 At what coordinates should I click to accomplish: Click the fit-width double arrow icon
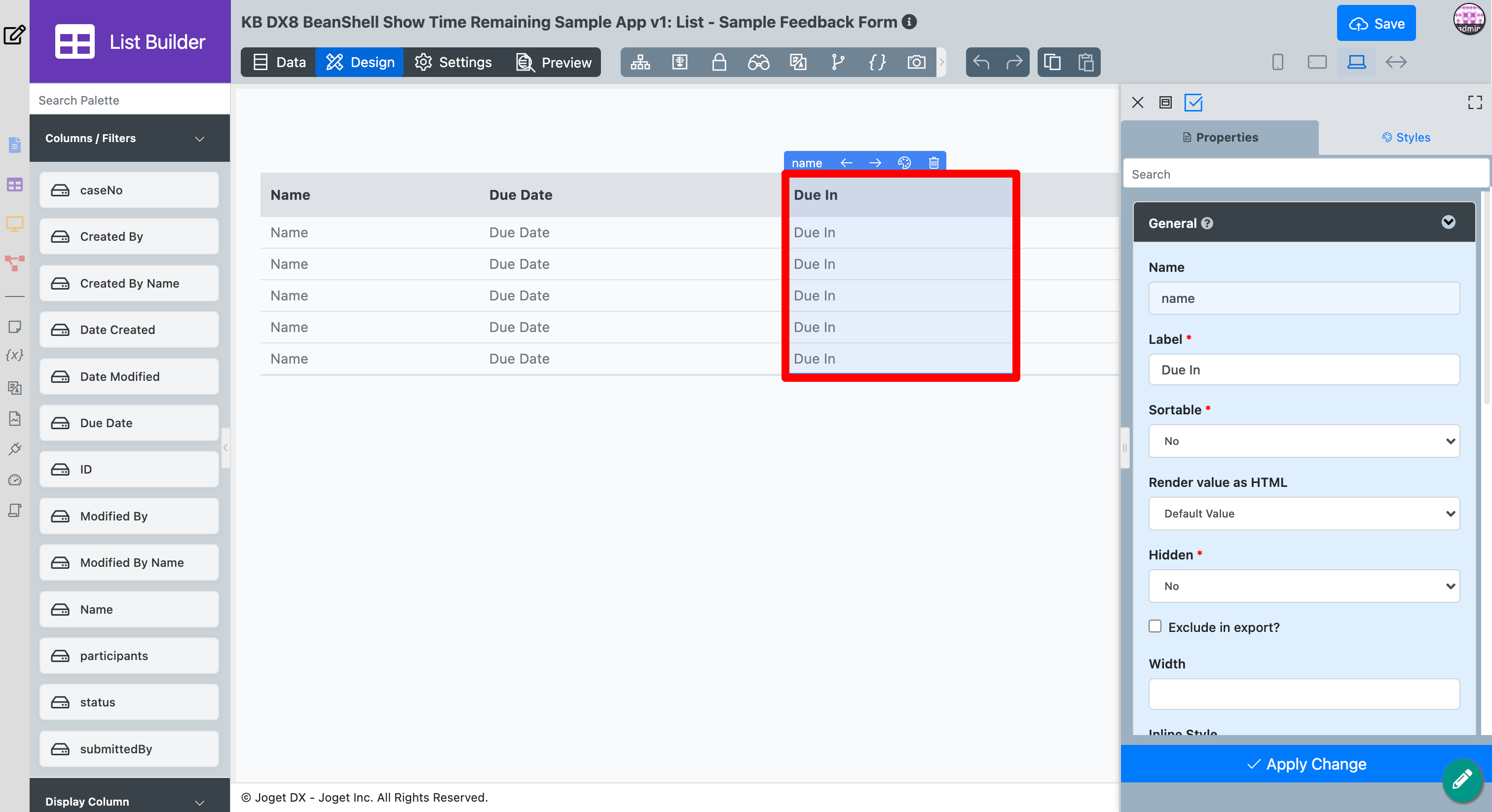(x=1396, y=62)
